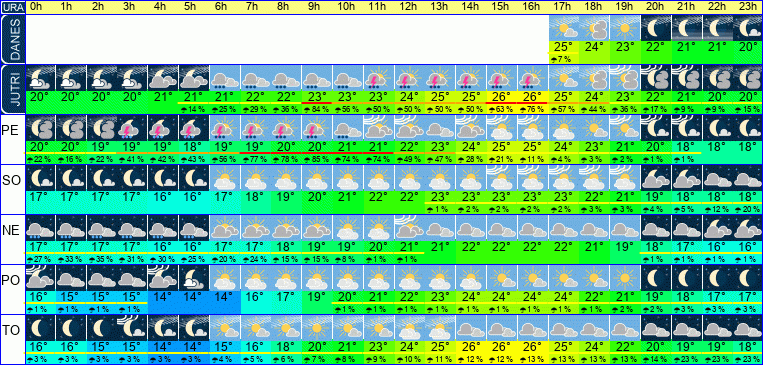Click the PE day label
Viewport: 763px width, 365px height.
click(x=9, y=130)
